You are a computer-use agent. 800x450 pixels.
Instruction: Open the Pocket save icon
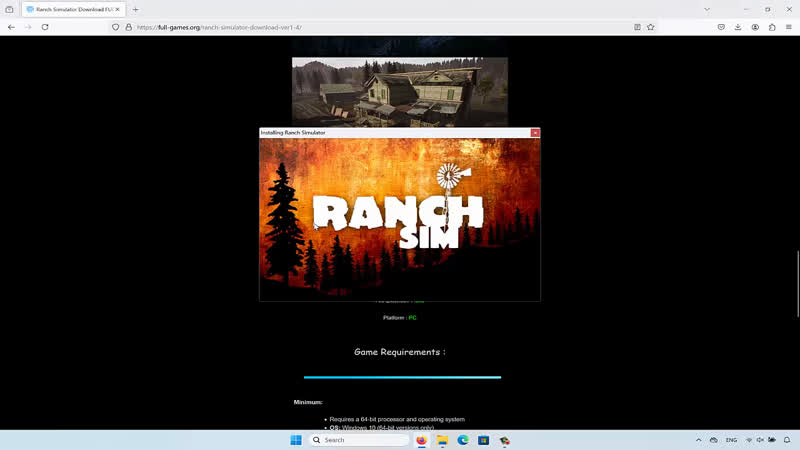(721, 27)
